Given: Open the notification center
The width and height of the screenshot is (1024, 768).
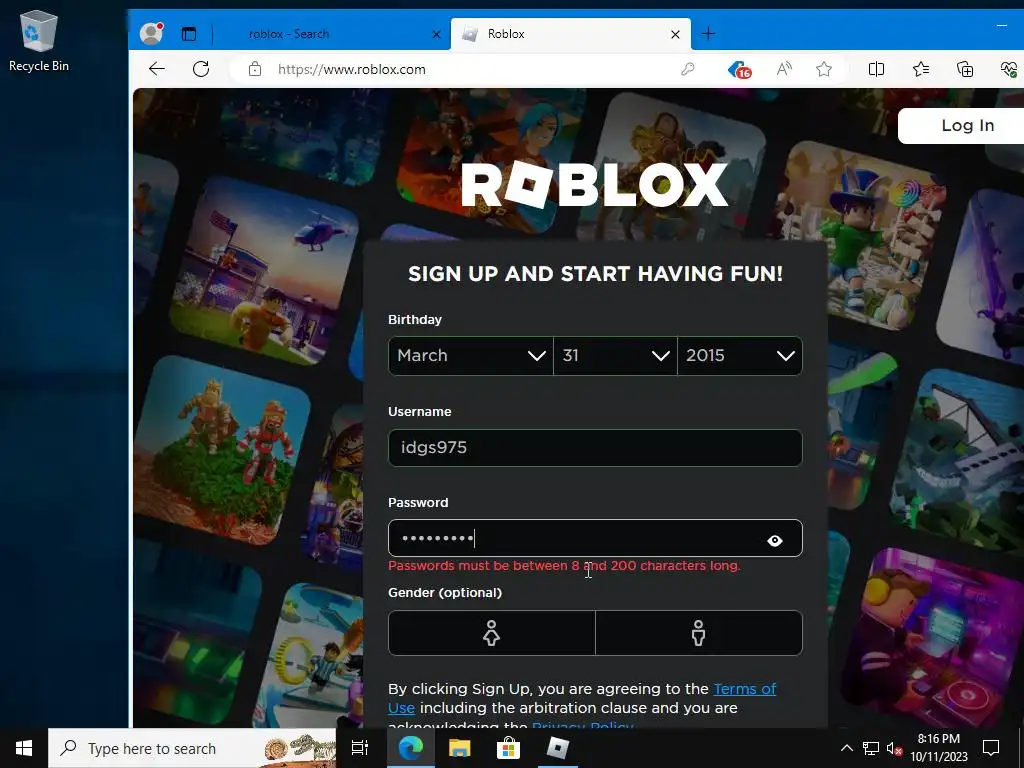Looking at the screenshot, I should pyautogui.click(x=991, y=748).
